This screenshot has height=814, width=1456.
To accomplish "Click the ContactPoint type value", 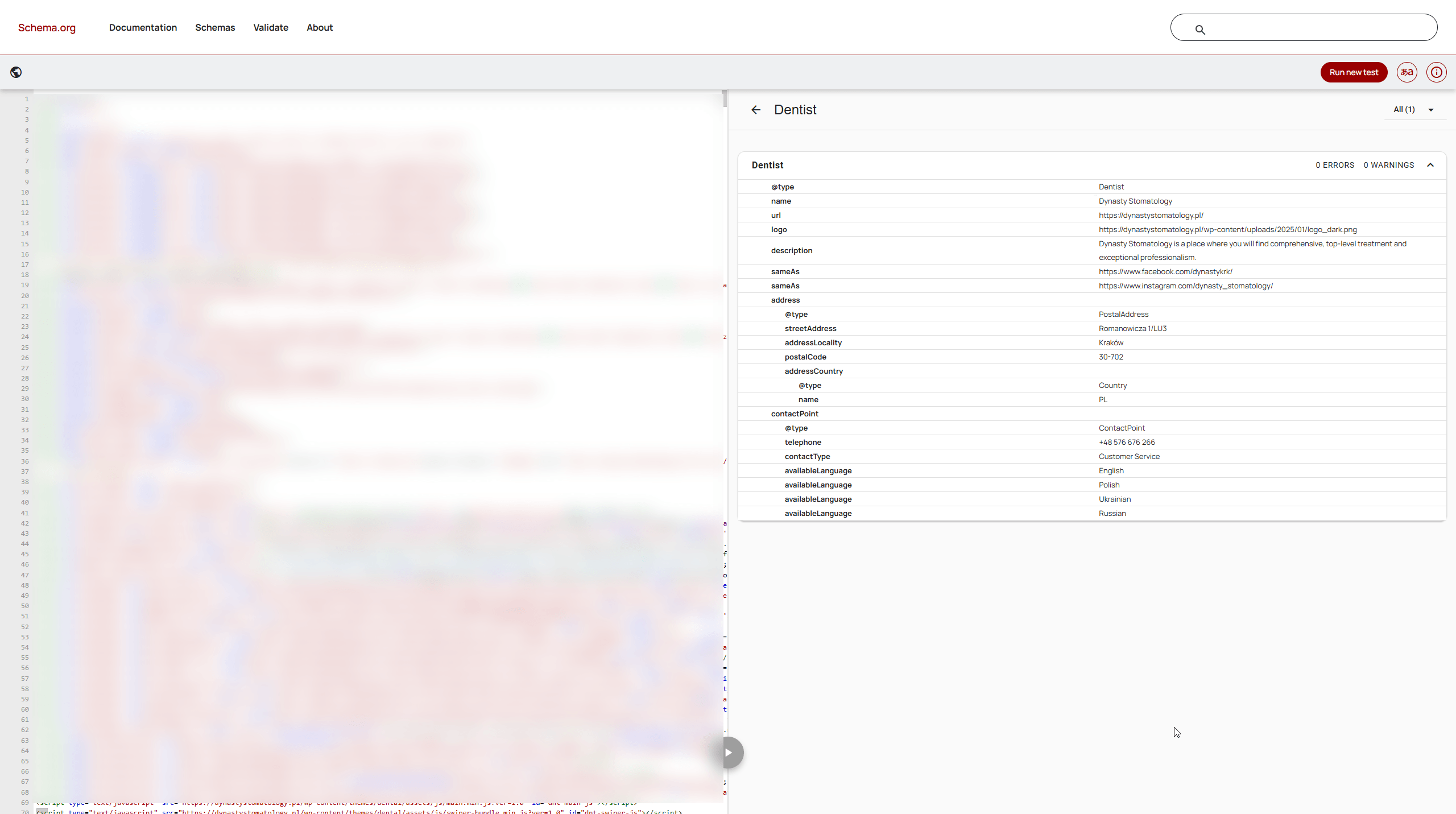I will [x=1122, y=428].
